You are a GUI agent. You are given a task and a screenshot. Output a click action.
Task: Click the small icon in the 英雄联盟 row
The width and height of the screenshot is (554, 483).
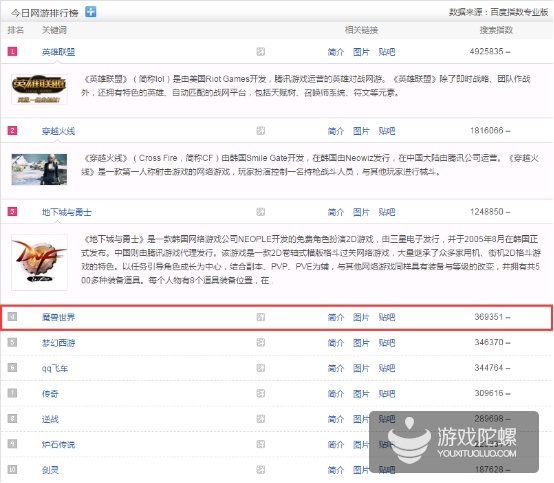pos(260,52)
